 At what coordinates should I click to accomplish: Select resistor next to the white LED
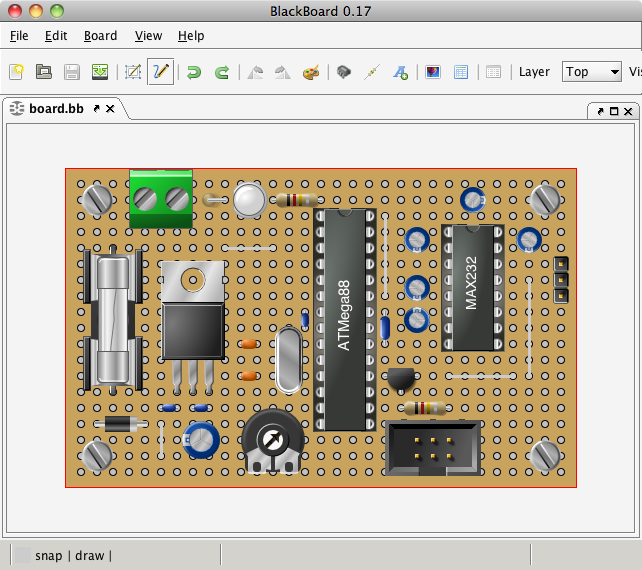[x=297, y=200]
